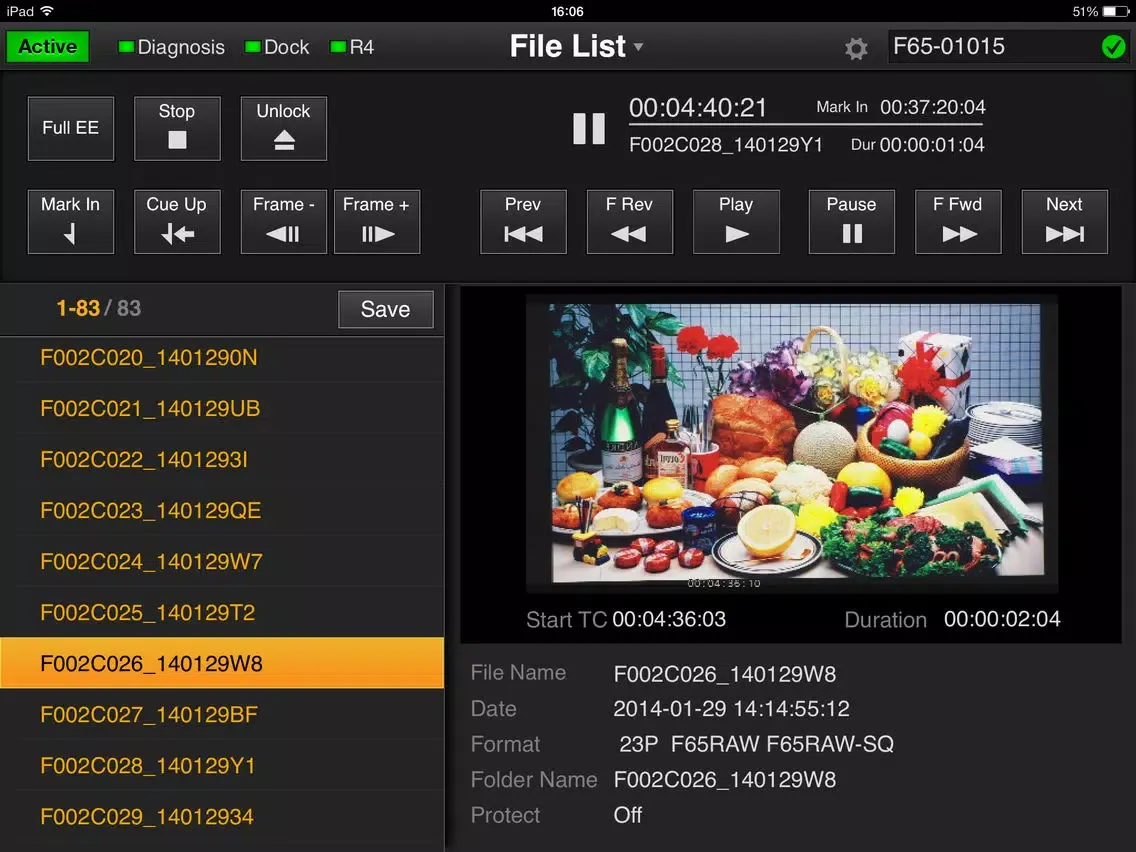Select highlighted clip F002C026_140129W8 in list
Screen dimensions: 1136x852
tap(222, 663)
